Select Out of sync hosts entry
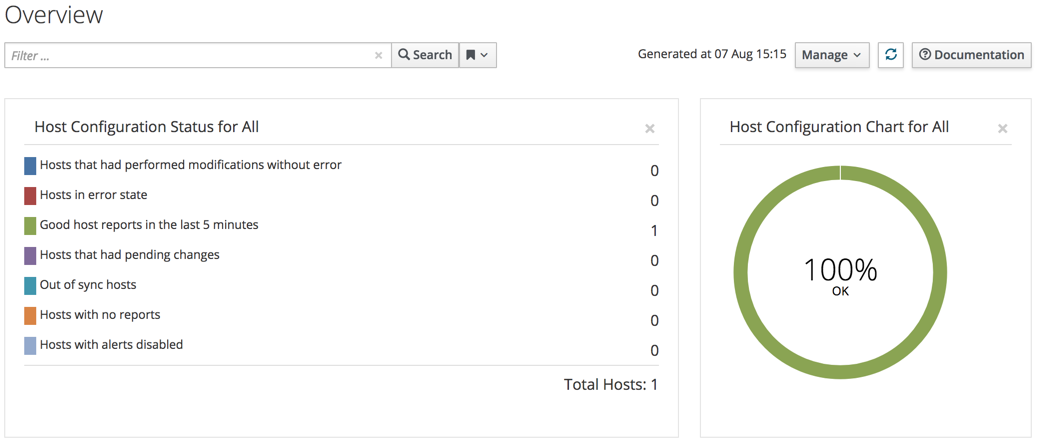Viewport: 1037px width, 446px height. pos(88,285)
